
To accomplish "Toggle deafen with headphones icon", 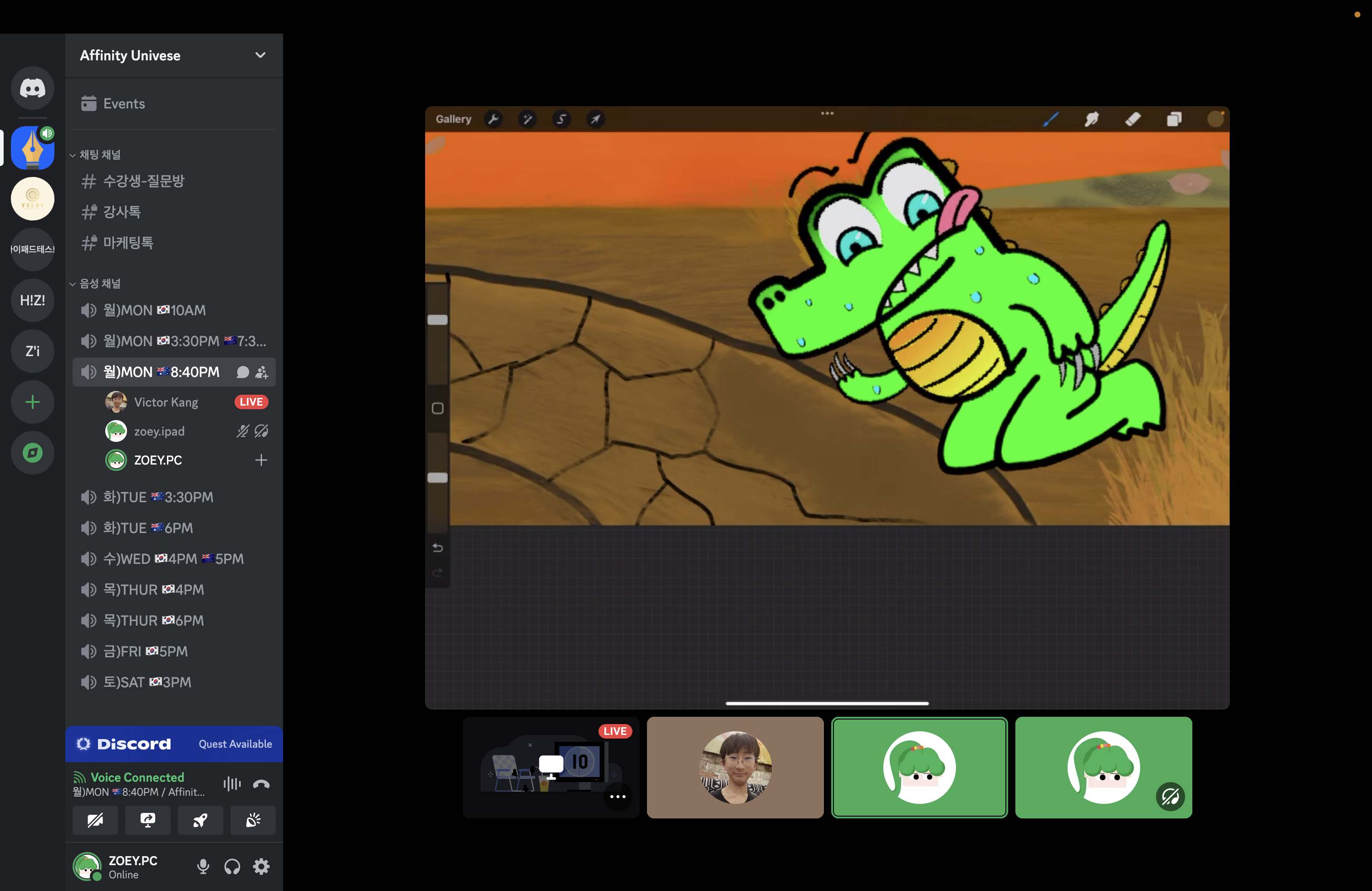I will [x=232, y=866].
